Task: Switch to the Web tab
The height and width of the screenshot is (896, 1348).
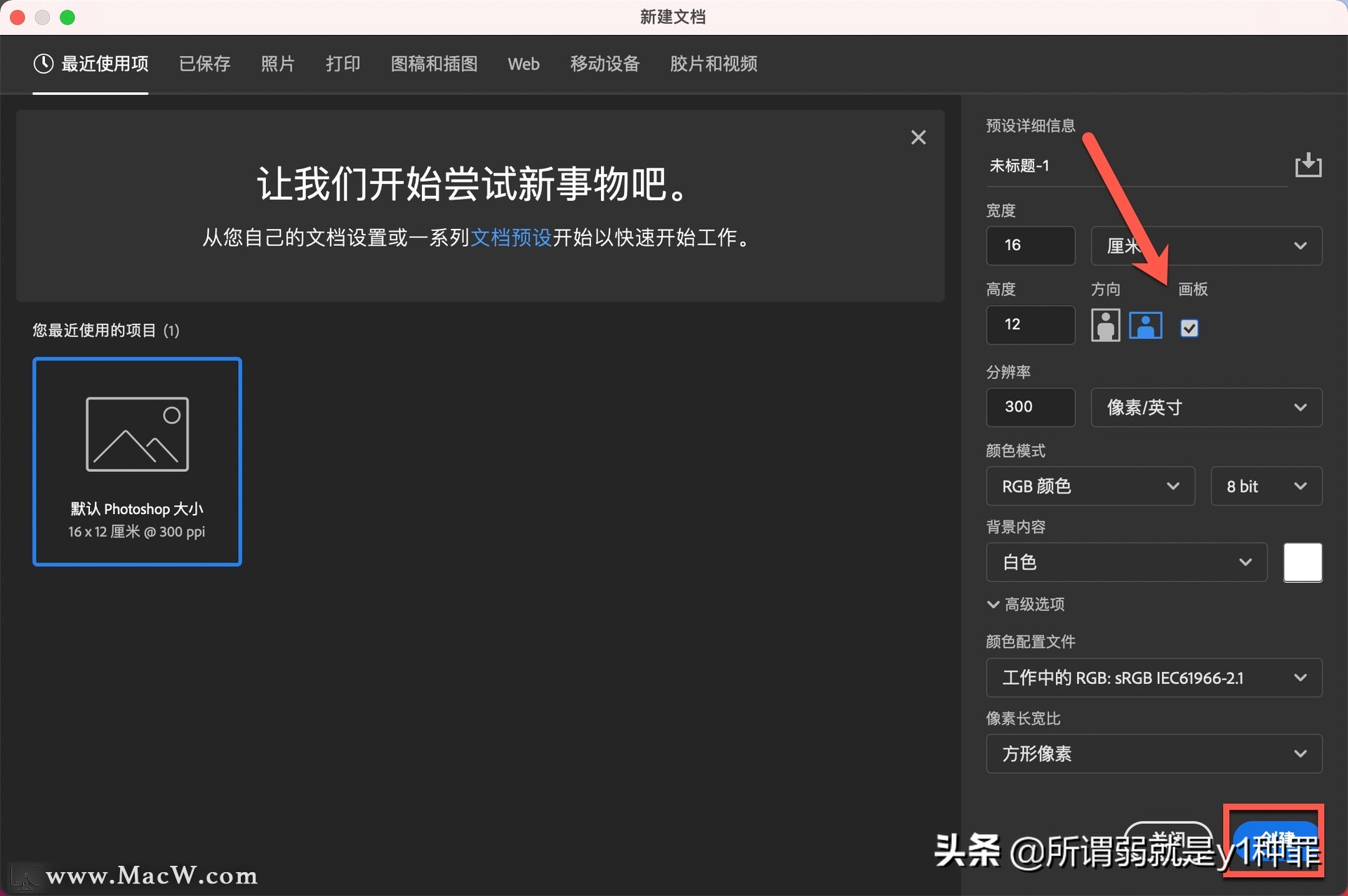Action: click(523, 64)
